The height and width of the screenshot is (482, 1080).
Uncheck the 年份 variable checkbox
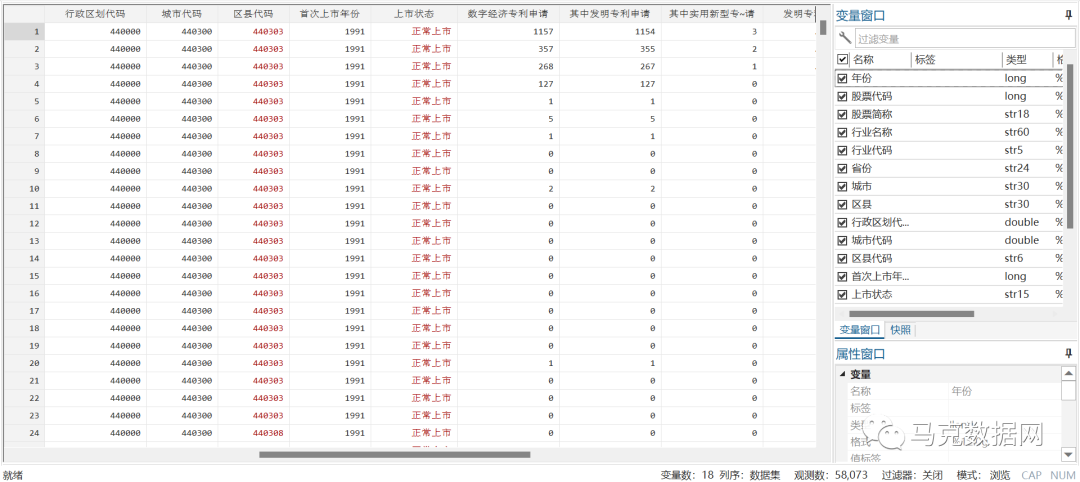[842, 78]
